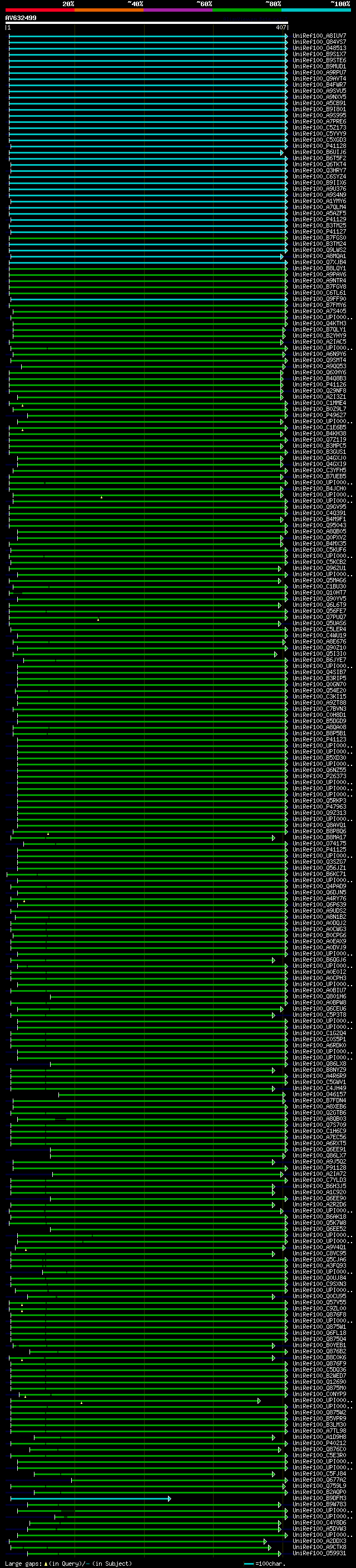Select the UniRef100_B9IIX6 label

pyautogui.click(x=319, y=182)
